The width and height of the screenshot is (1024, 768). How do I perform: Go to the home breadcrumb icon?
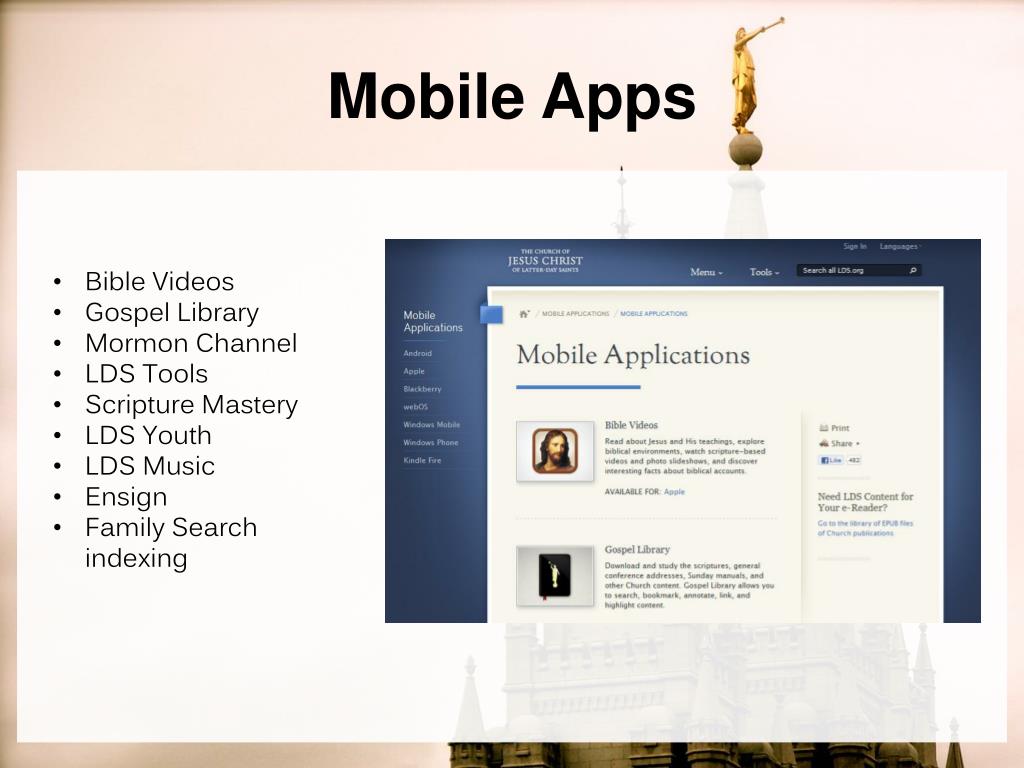point(524,313)
